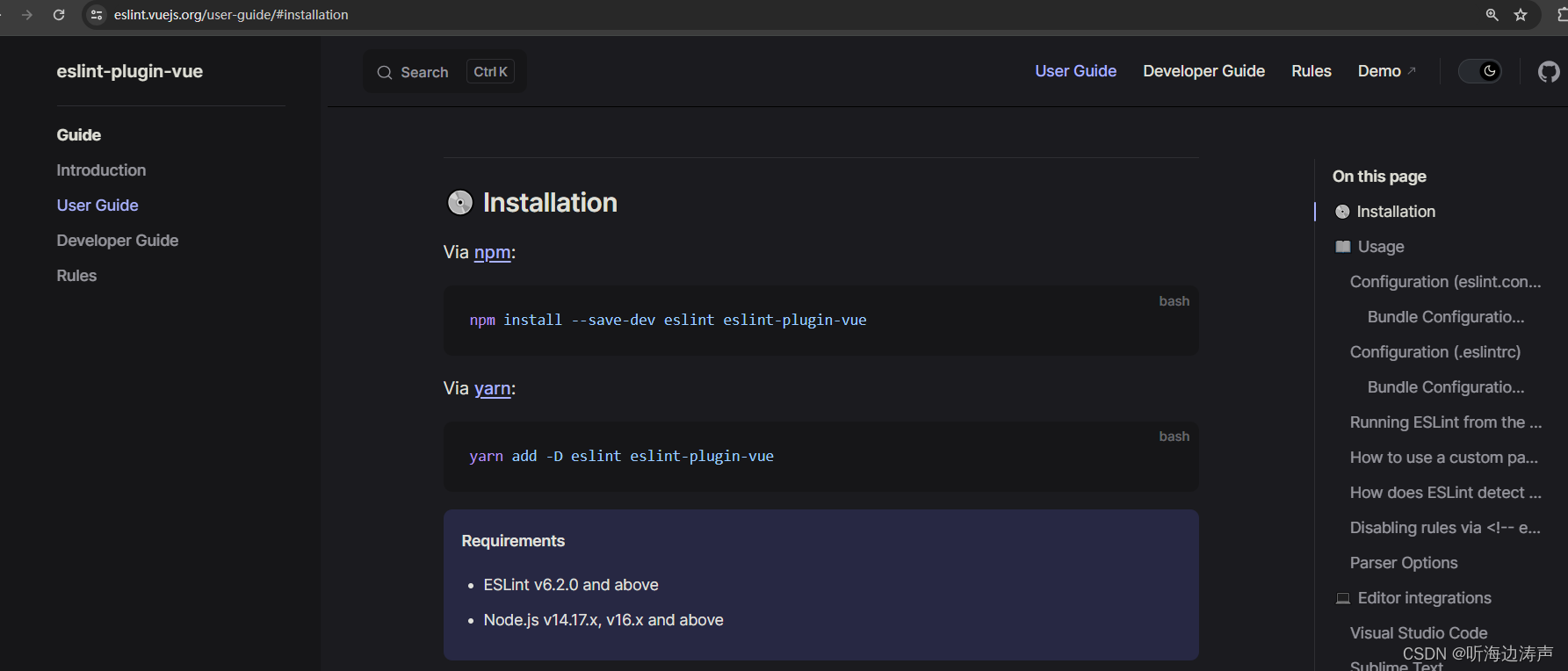The image size is (1568, 671).
Task: Jump to Visual Studio Code outline entry
Action: (x=1419, y=633)
